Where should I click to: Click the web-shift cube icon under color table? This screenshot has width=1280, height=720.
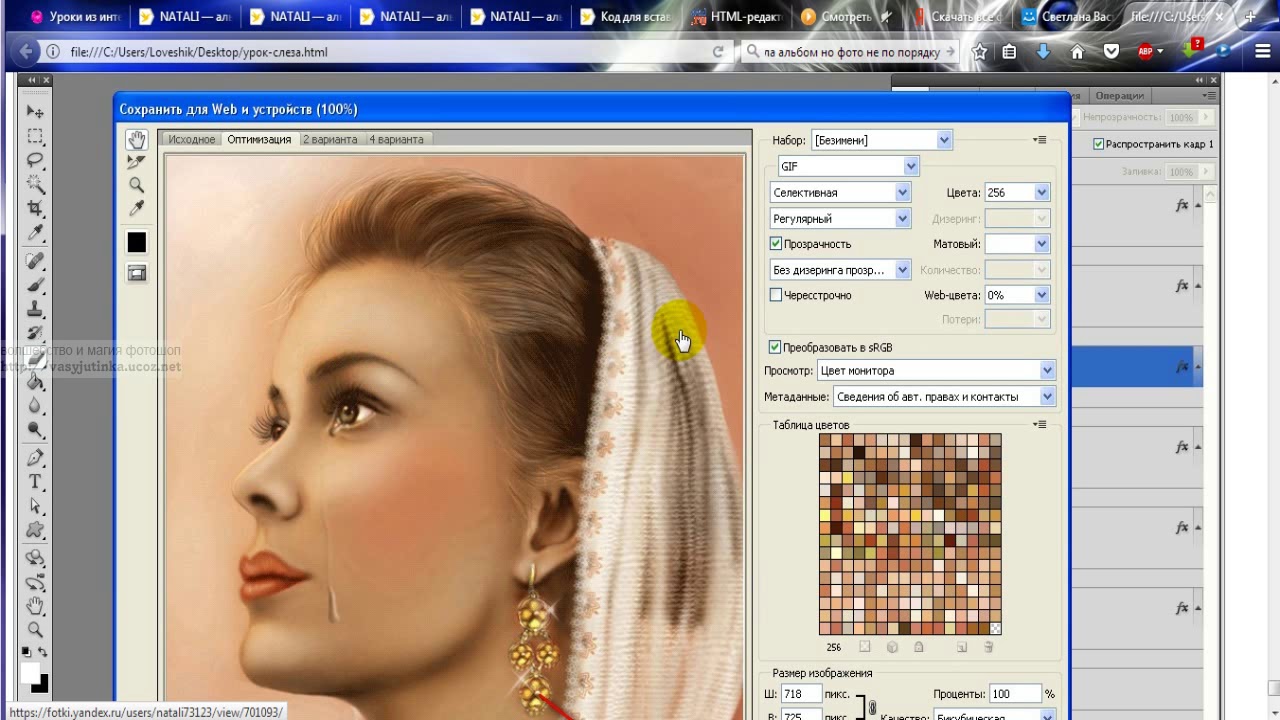coord(892,647)
